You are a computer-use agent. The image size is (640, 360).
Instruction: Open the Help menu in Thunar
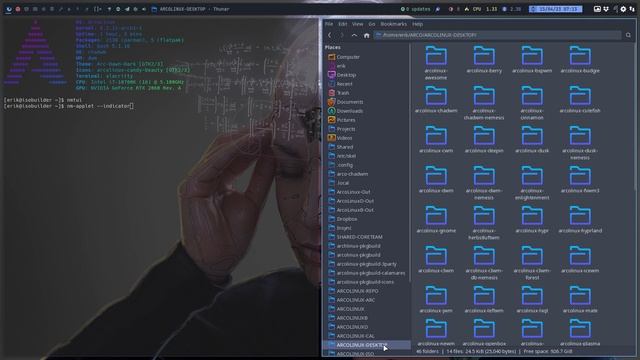(x=417, y=24)
